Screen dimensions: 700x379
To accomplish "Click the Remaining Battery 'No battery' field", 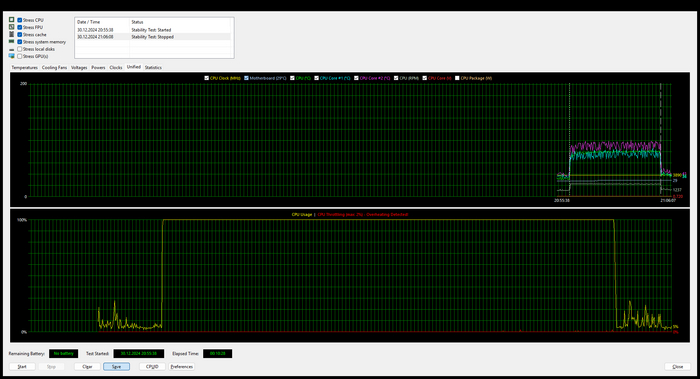I will 63,354.
